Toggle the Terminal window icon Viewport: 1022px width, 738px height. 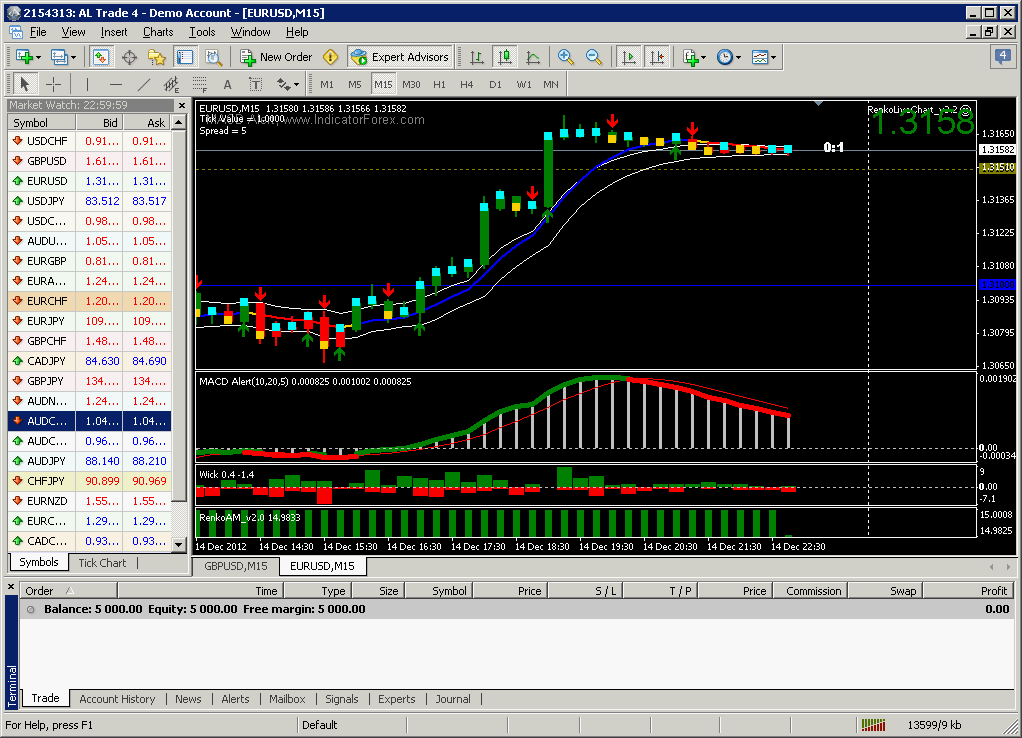pos(185,57)
